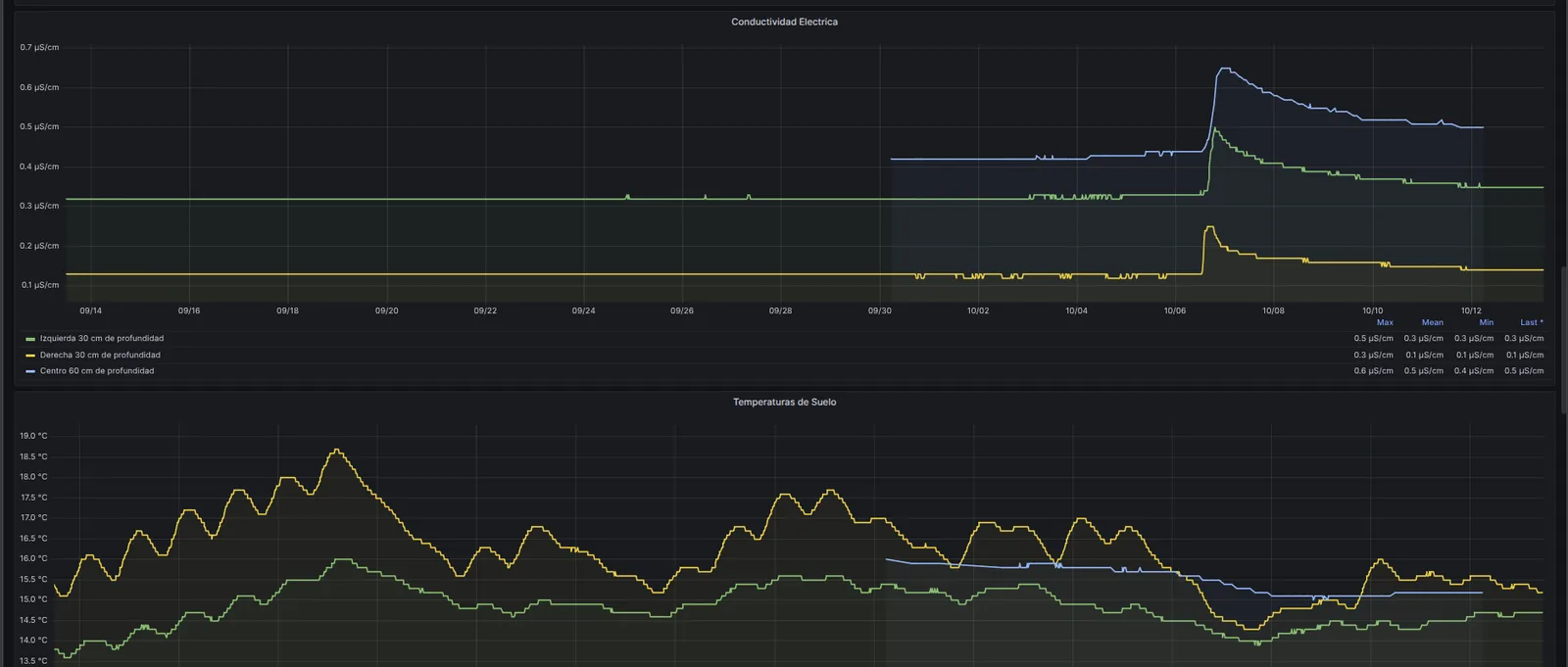Screen dimensions: 1568x667
Task: Click the 16.0 °C y-axis label
Action: click(33, 558)
